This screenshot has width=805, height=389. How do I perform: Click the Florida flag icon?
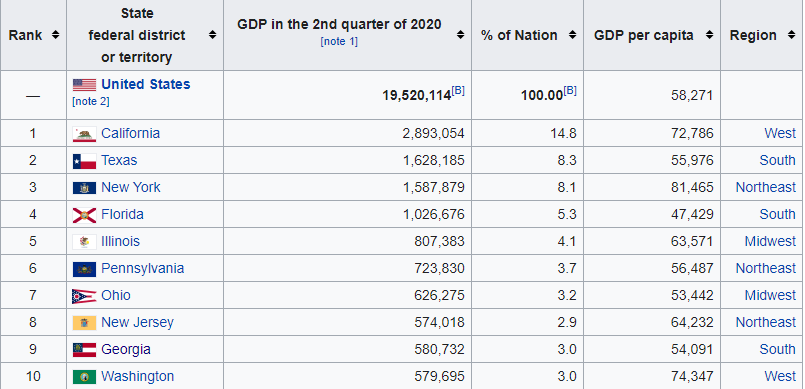84,215
